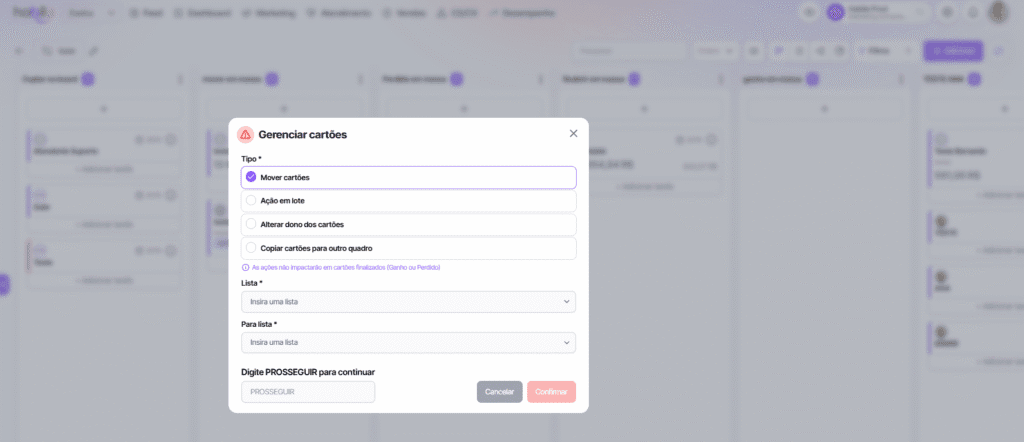Focus the PROSSEGUIR confirmation text field
The image size is (1024, 442).
point(308,392)
